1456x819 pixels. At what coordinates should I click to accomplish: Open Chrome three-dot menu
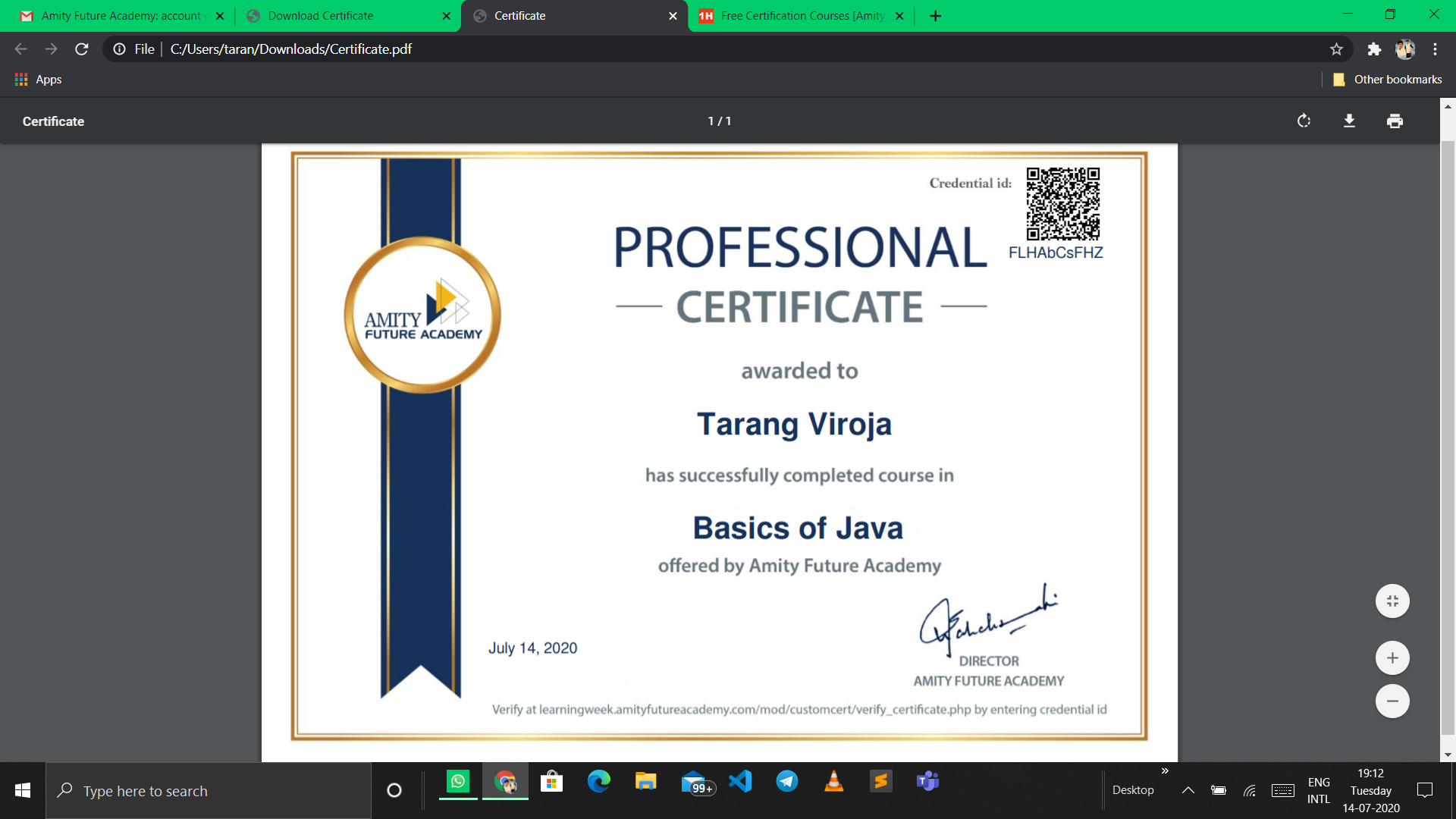click(x=1435, y=49)
